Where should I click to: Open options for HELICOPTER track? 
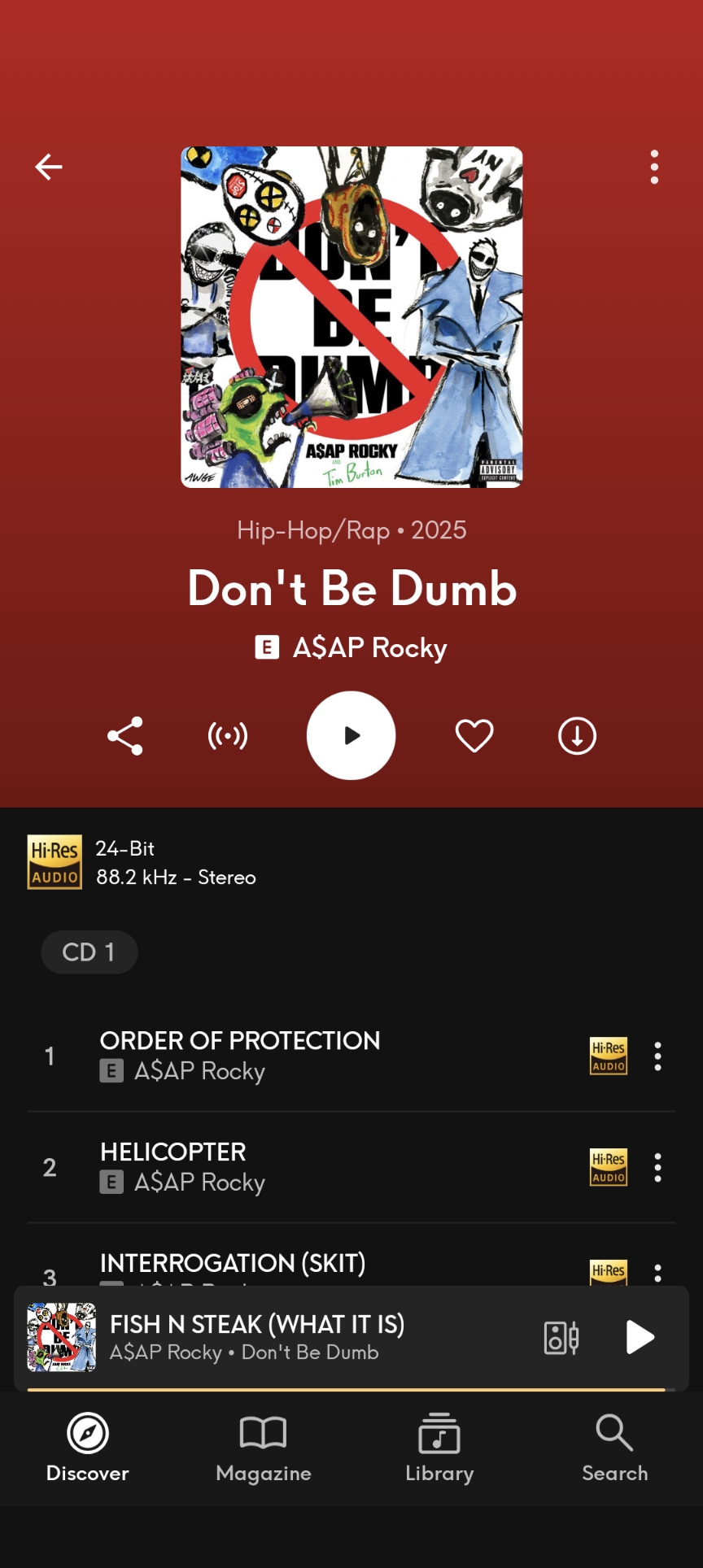[x=657, y=1167]
